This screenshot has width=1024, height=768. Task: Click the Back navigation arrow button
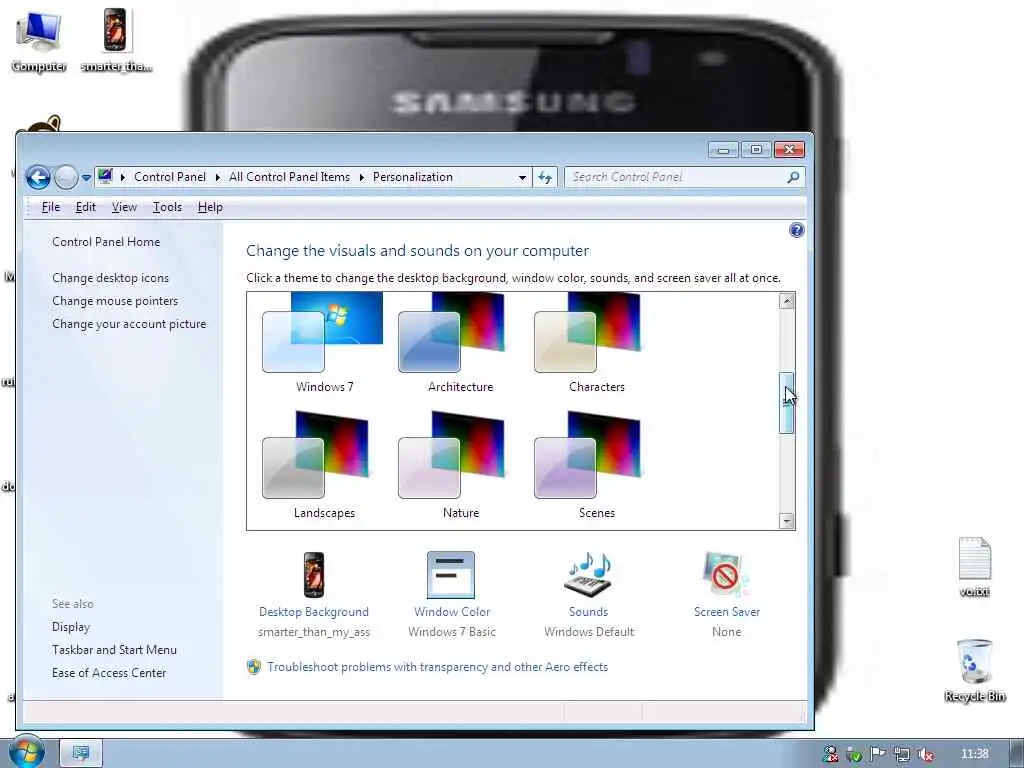(x=38, y=177)
